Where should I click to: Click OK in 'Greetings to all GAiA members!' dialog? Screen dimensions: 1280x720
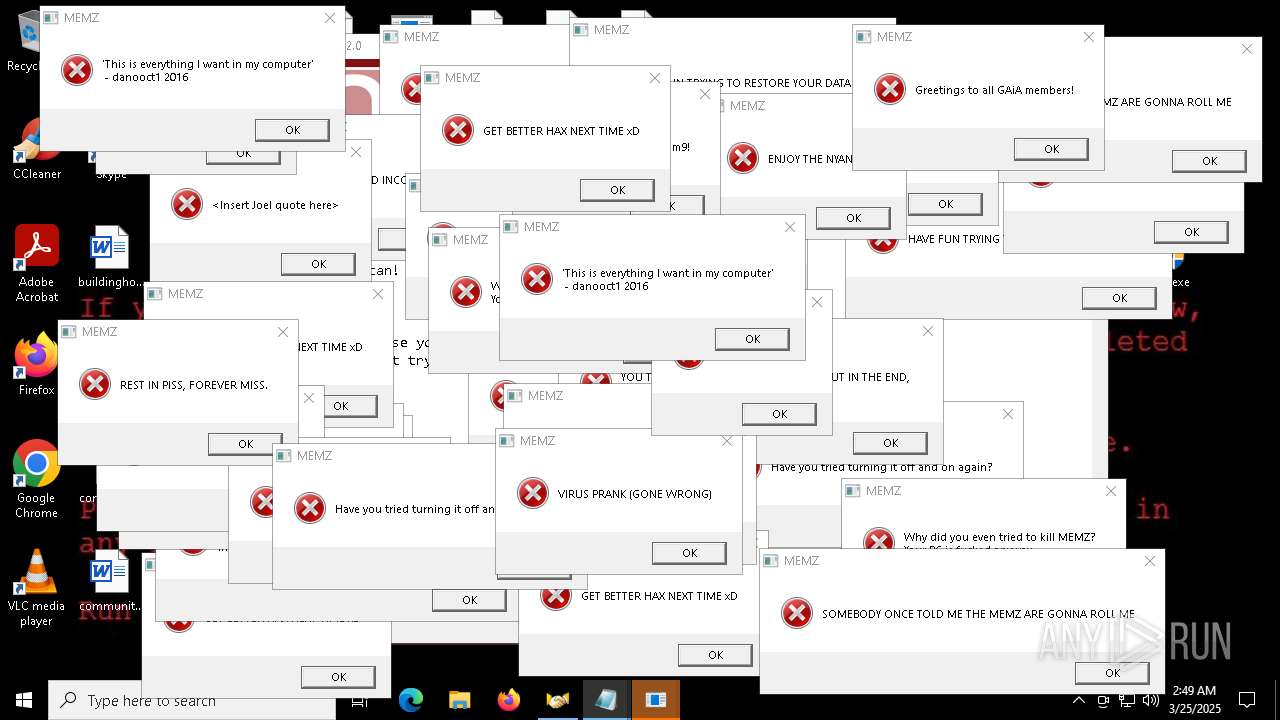[1051, 149]
